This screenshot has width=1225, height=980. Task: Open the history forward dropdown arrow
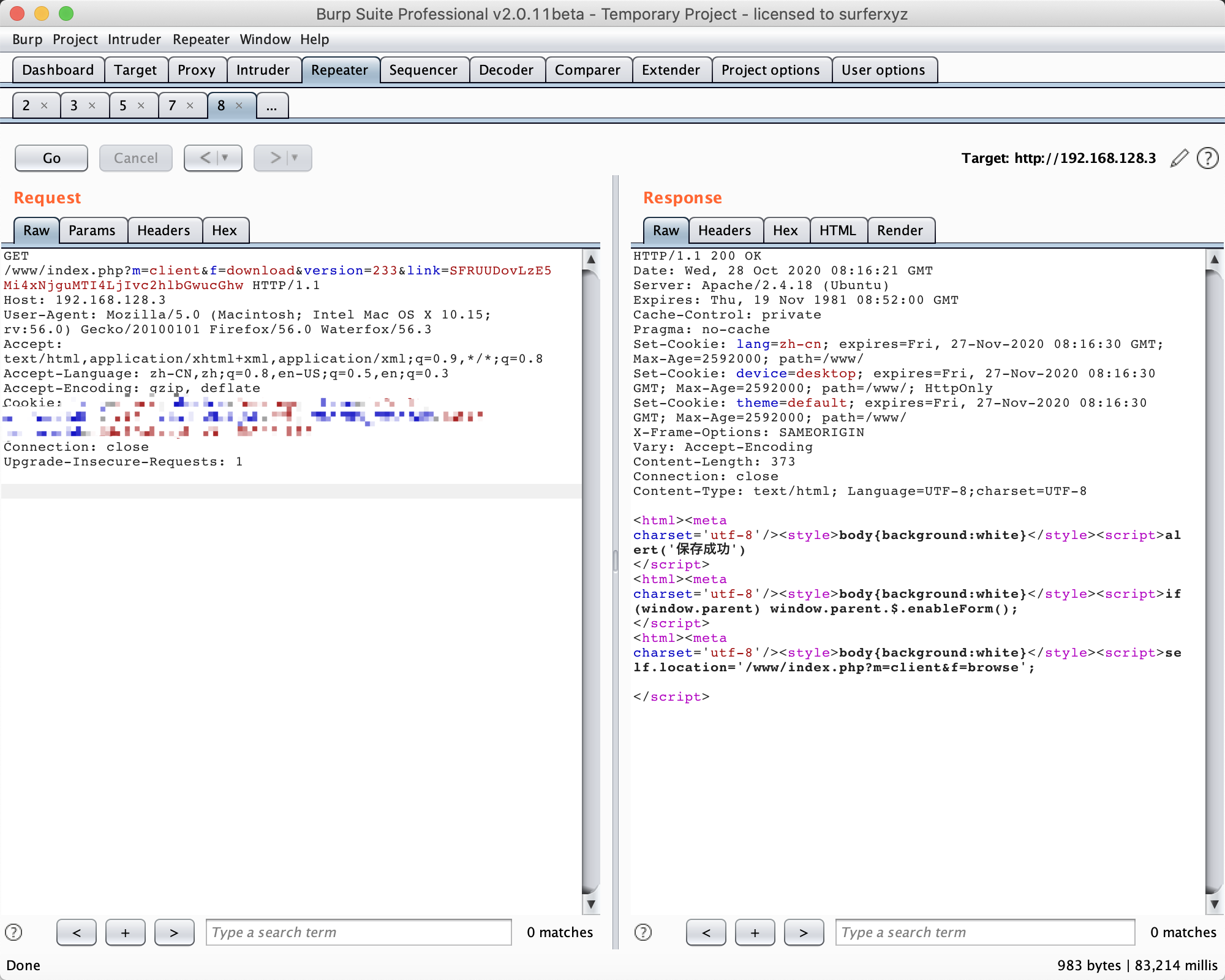tap(295, 158)
